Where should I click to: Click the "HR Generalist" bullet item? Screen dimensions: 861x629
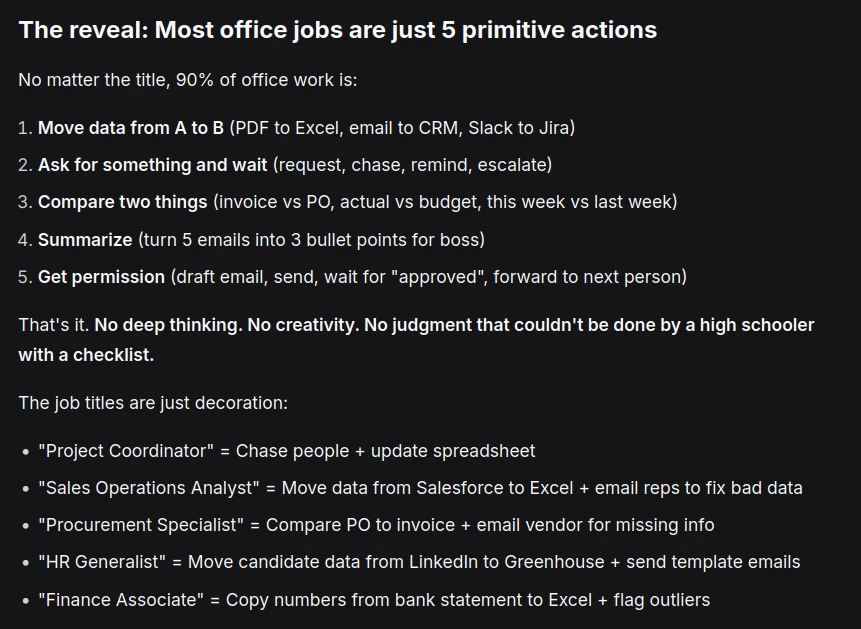pos(419,562)
